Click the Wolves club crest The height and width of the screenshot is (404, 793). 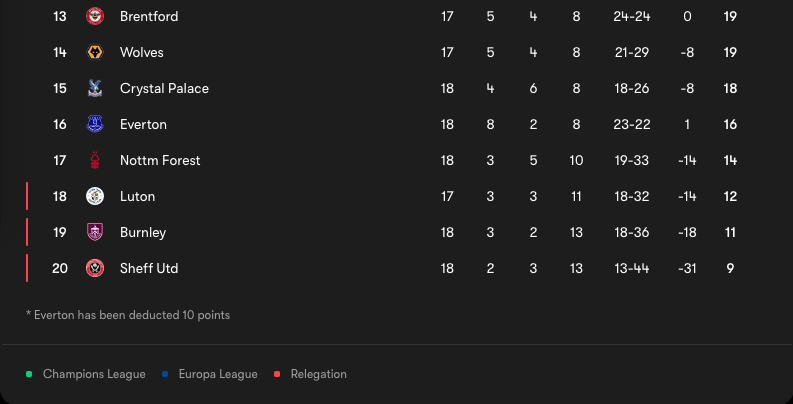click(x=95, y=52)
